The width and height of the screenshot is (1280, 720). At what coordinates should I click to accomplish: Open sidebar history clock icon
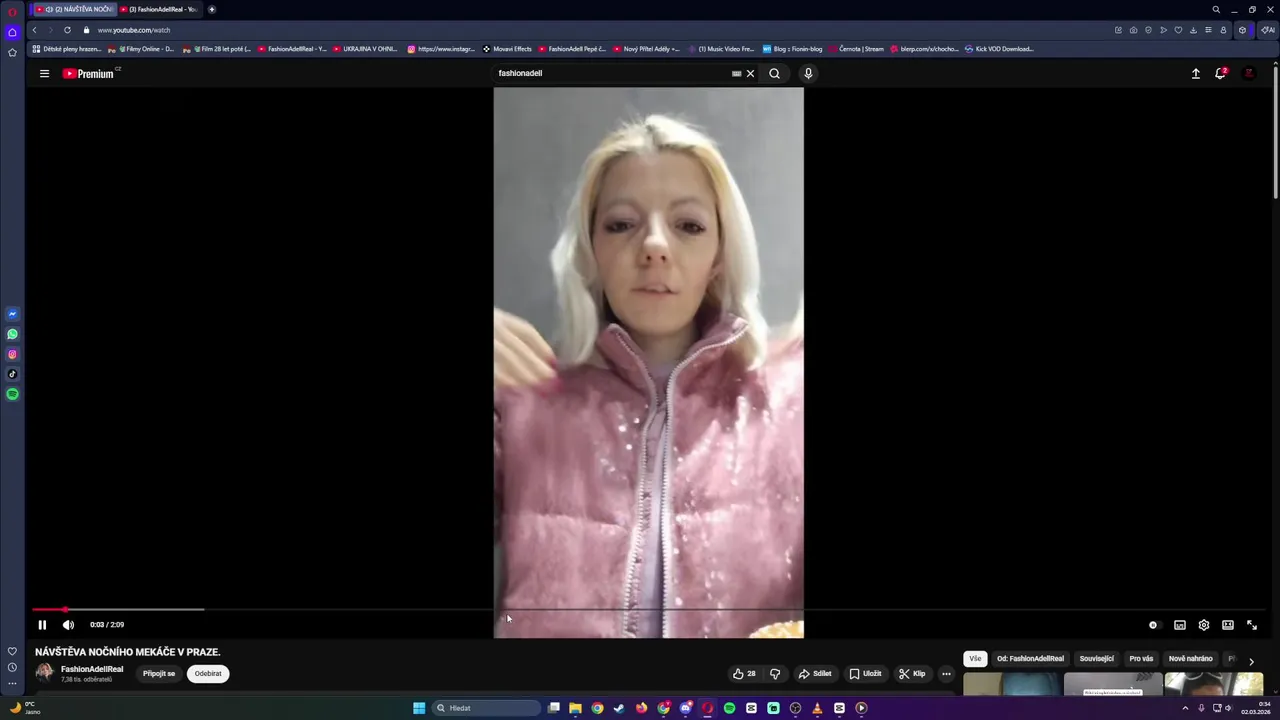(12, 667)
